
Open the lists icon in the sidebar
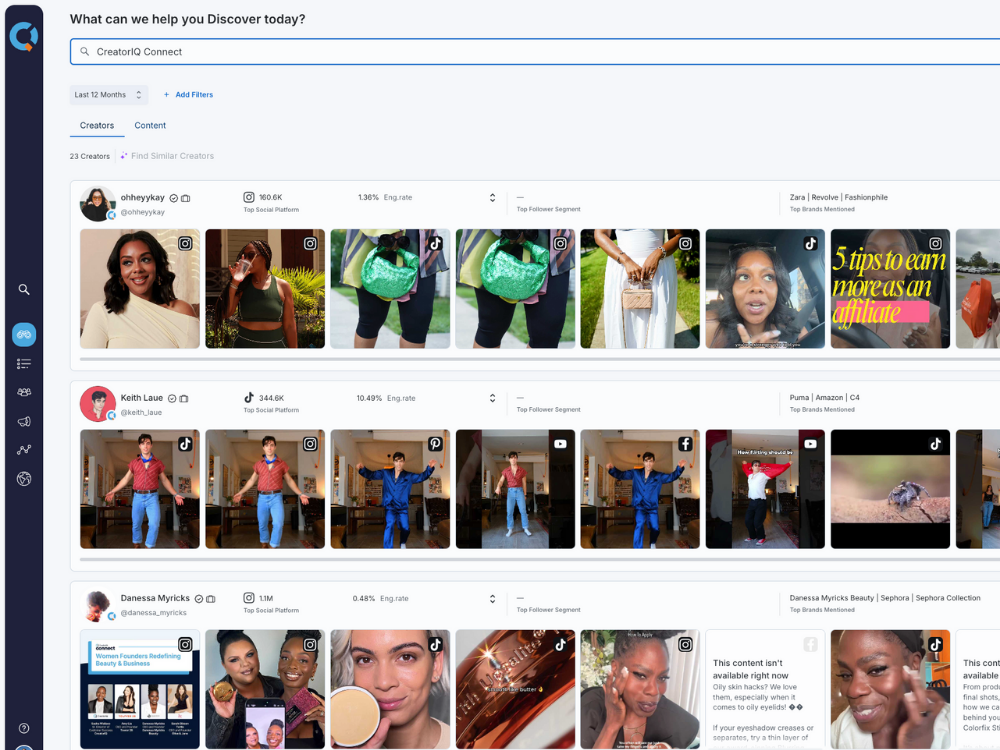(23, 363)
